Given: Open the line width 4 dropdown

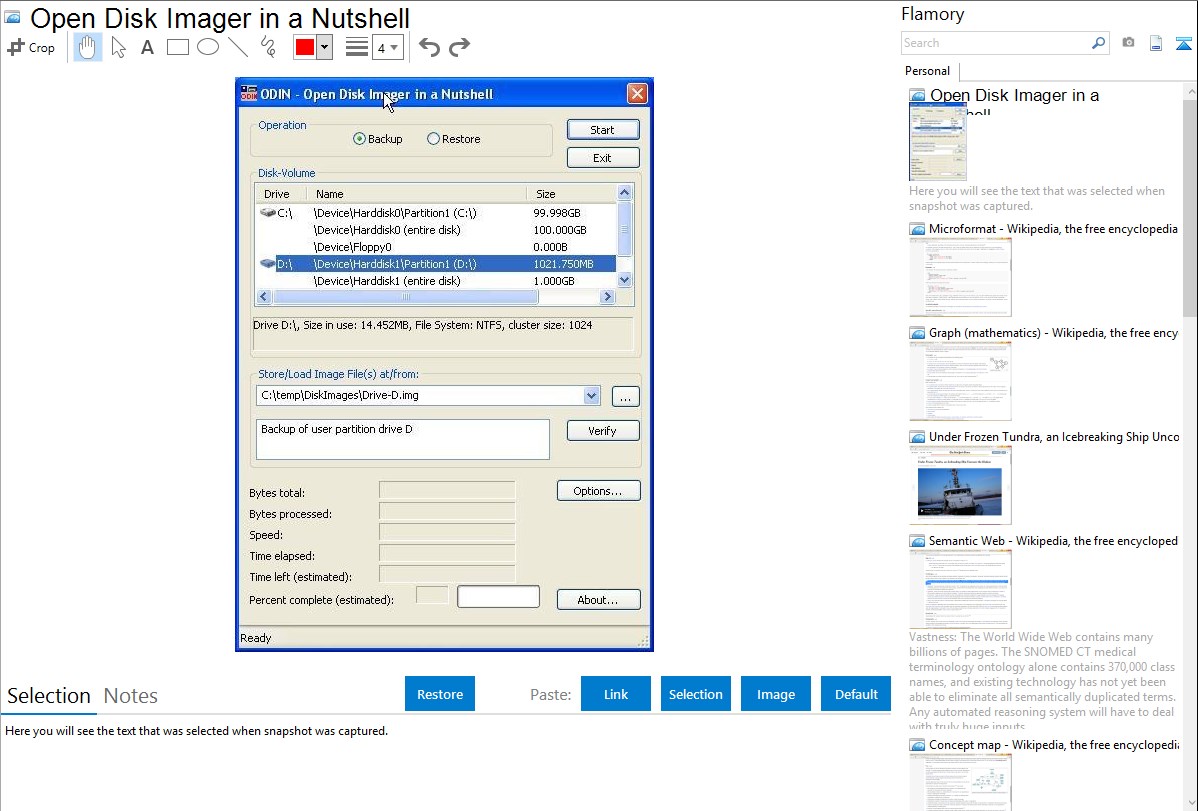Looking at the screenshot, I should (x=387, y=47).
